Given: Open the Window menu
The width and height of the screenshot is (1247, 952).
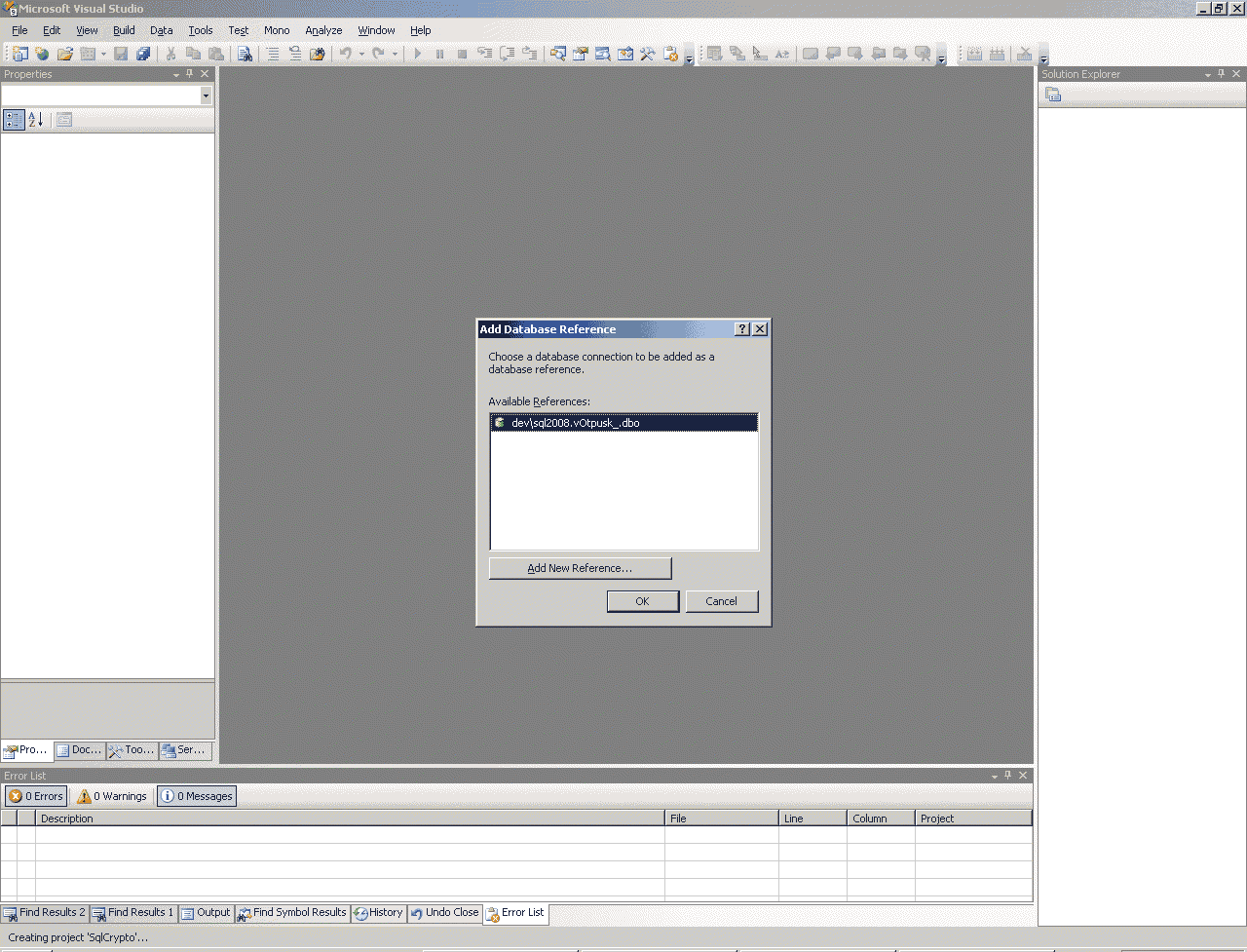Looking at the screenshot, I should [376, 30].
